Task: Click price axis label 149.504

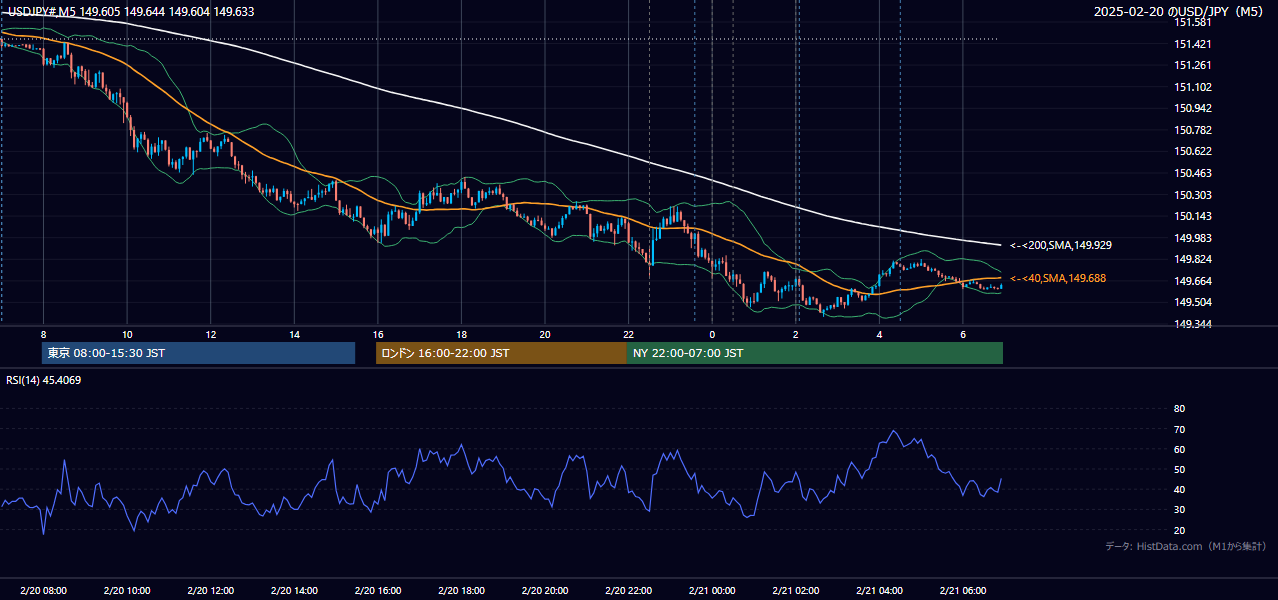Action: [1192, 302]
